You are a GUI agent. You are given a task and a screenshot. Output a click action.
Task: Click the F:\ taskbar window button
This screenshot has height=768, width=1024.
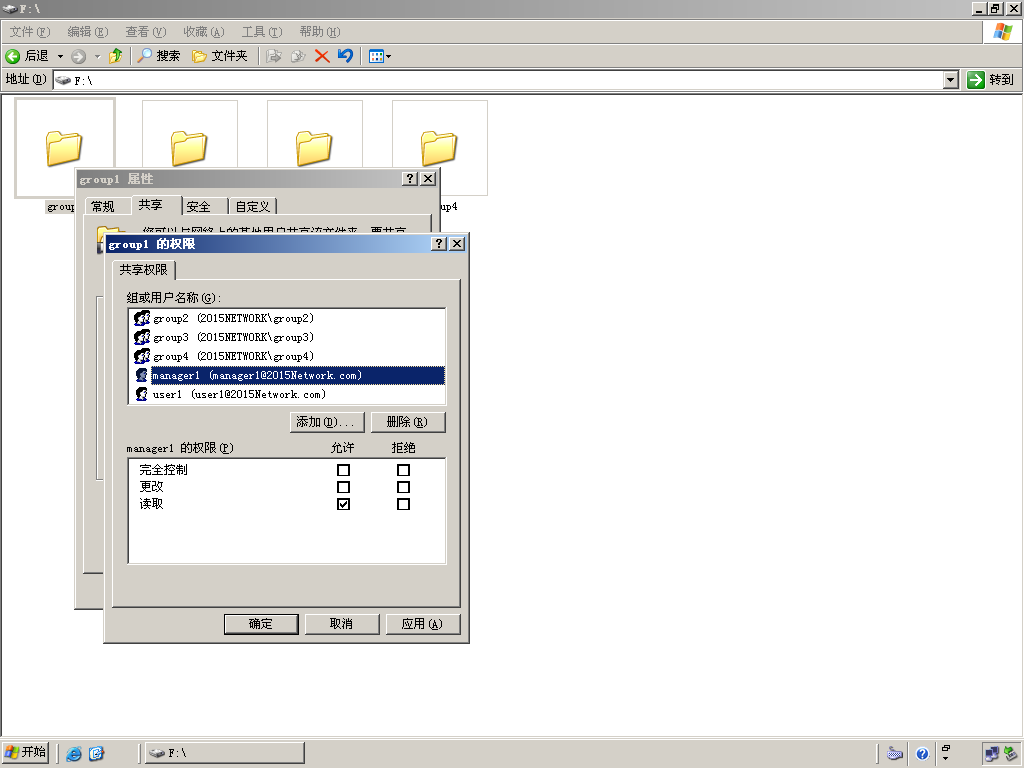224,753
